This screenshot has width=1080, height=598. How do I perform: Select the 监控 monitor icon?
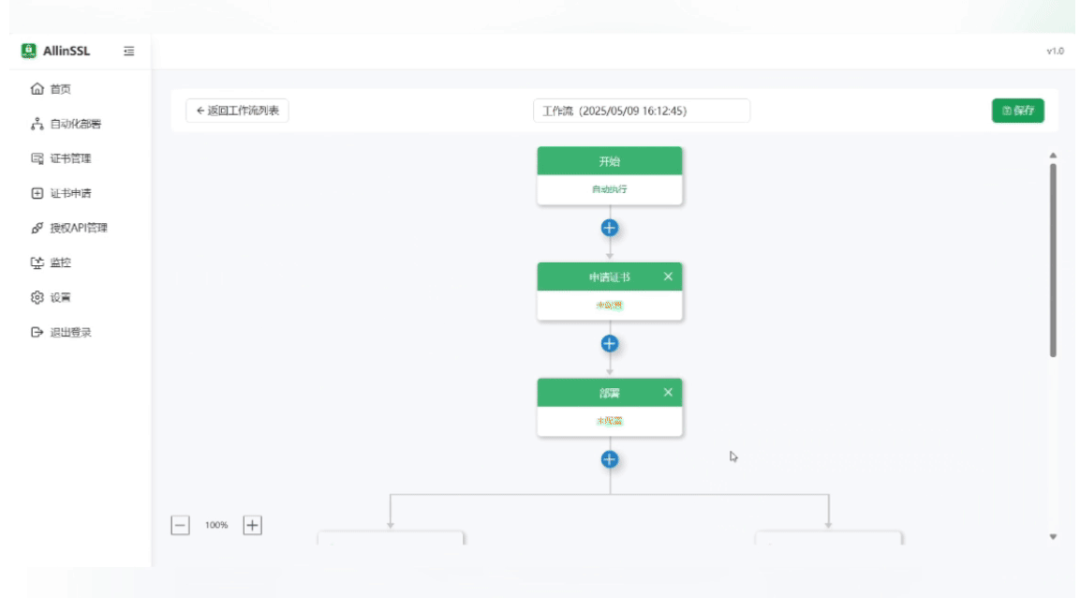37,263
